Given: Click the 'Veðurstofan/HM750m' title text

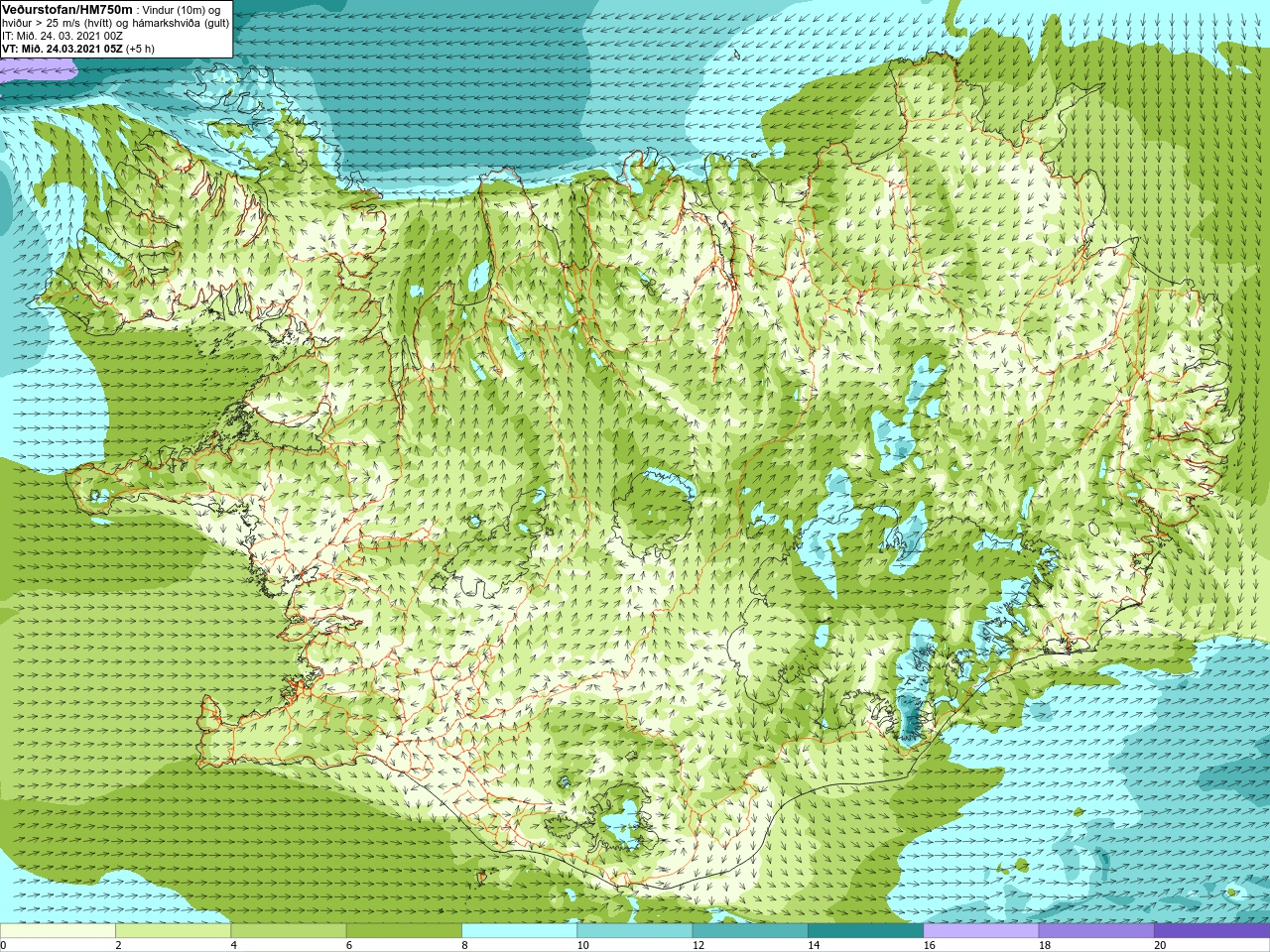Looking at the screenshot, I should tap(67, 9).
